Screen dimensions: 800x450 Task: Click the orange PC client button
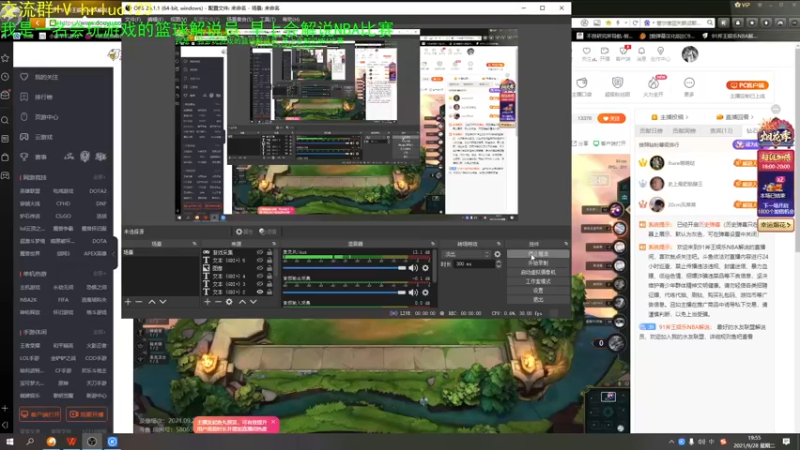click(747, 85)
